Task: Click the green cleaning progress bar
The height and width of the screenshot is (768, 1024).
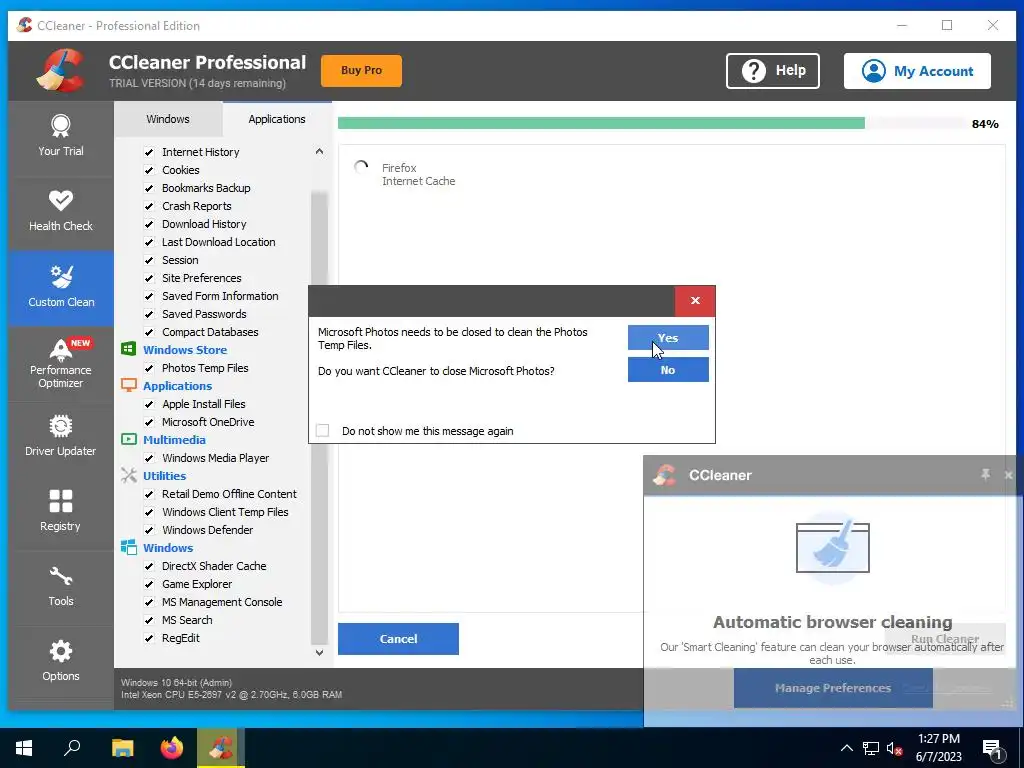Action: click(x=601, y=123)
